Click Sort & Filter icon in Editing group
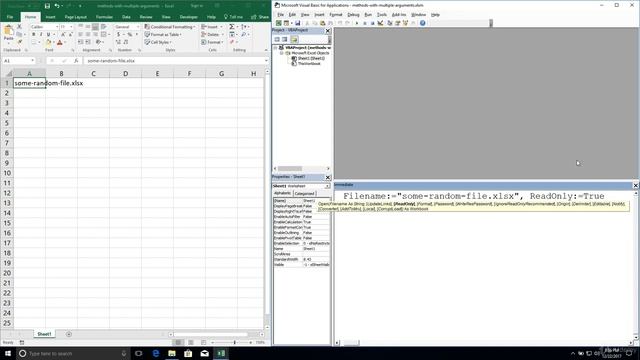The height and width of the screenshot is (360, 640). [x=244, y=27]
